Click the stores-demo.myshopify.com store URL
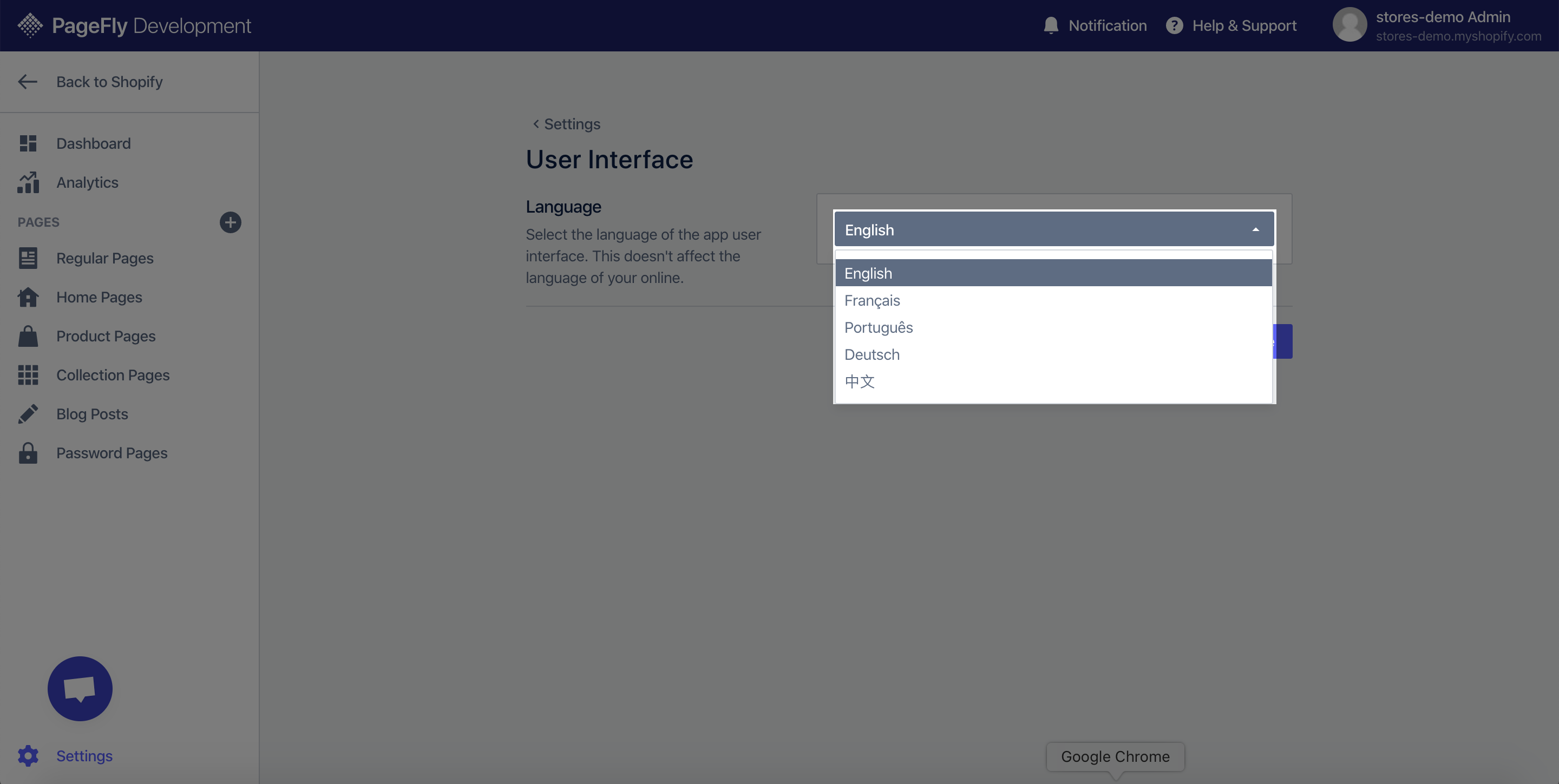The width and height of the screenshot is (1559, 784). (1458, 36)
